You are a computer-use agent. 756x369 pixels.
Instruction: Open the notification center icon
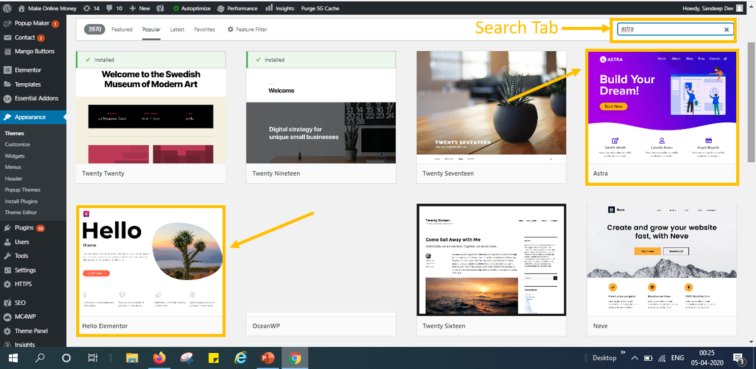tap(738, 358)
